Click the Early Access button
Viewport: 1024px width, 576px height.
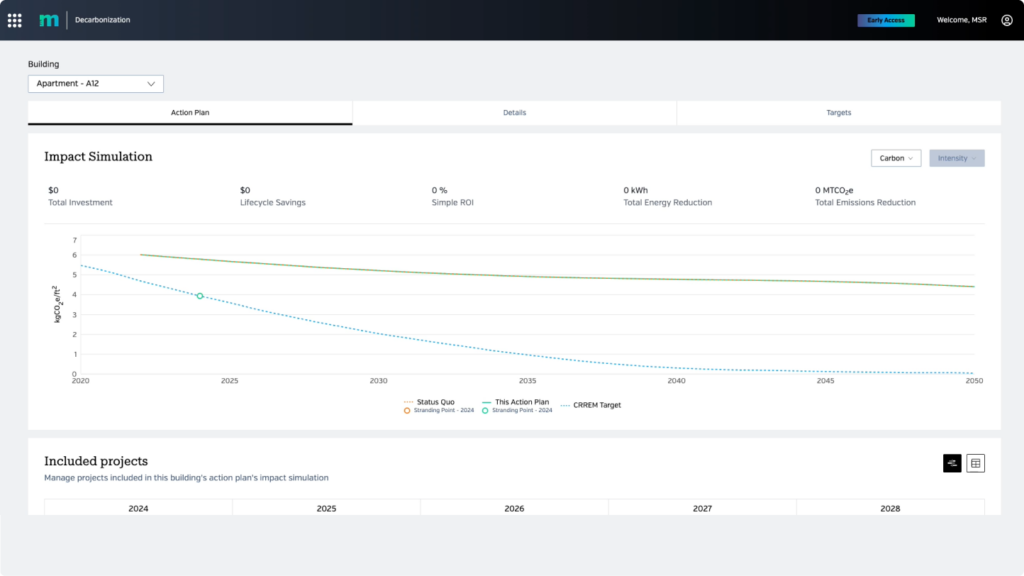click(x=886, y=19)
